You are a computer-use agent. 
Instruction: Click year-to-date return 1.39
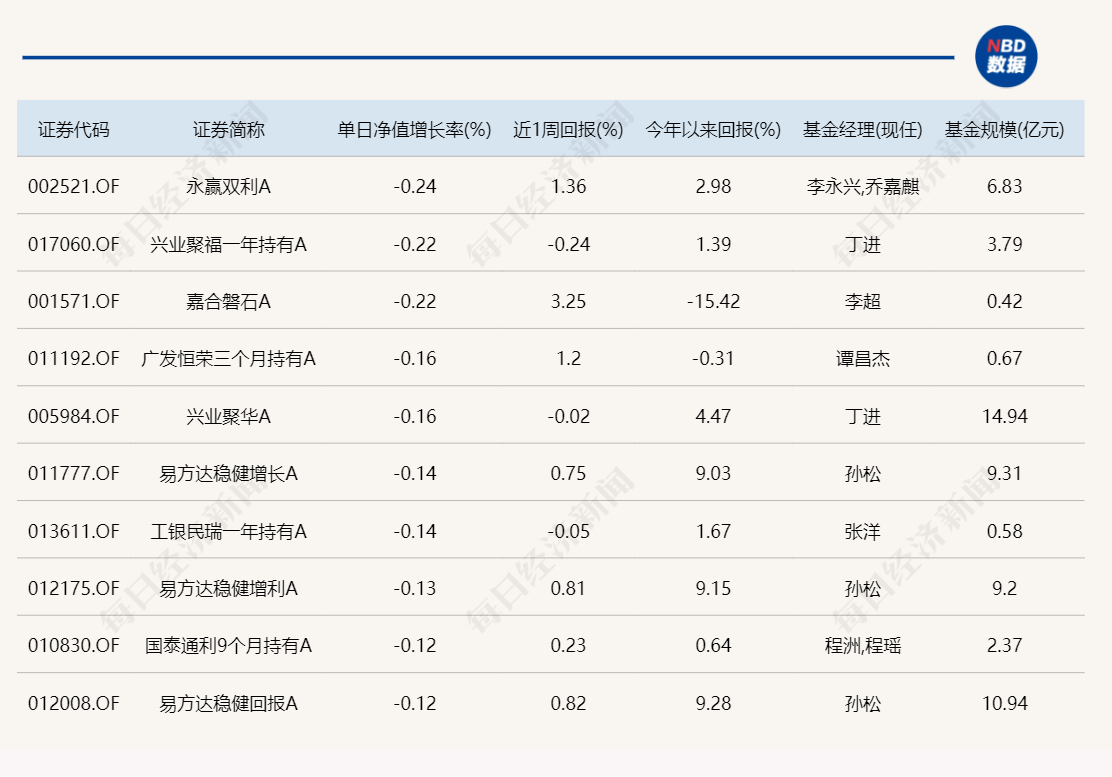coord(713,245)
